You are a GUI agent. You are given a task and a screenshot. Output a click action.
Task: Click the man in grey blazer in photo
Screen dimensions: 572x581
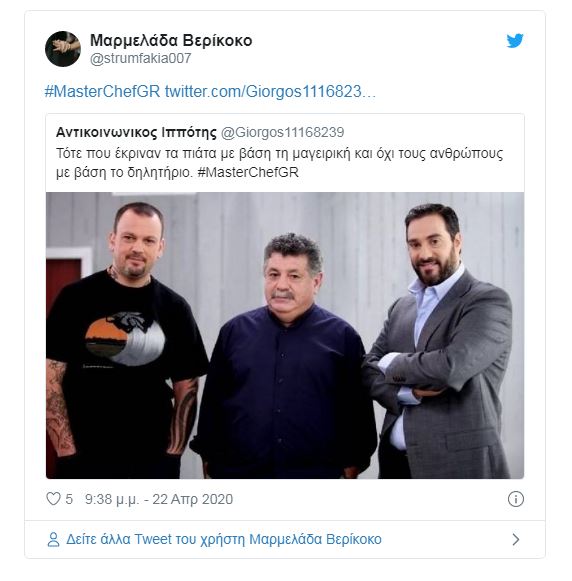[439, 341]
